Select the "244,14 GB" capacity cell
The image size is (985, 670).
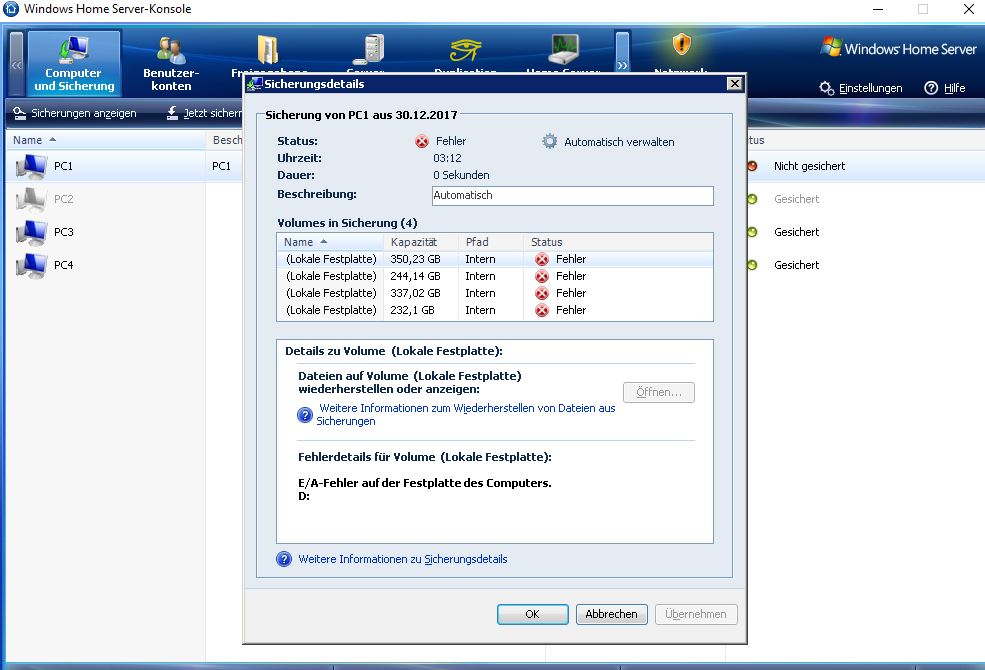click(x=415, y=276)
